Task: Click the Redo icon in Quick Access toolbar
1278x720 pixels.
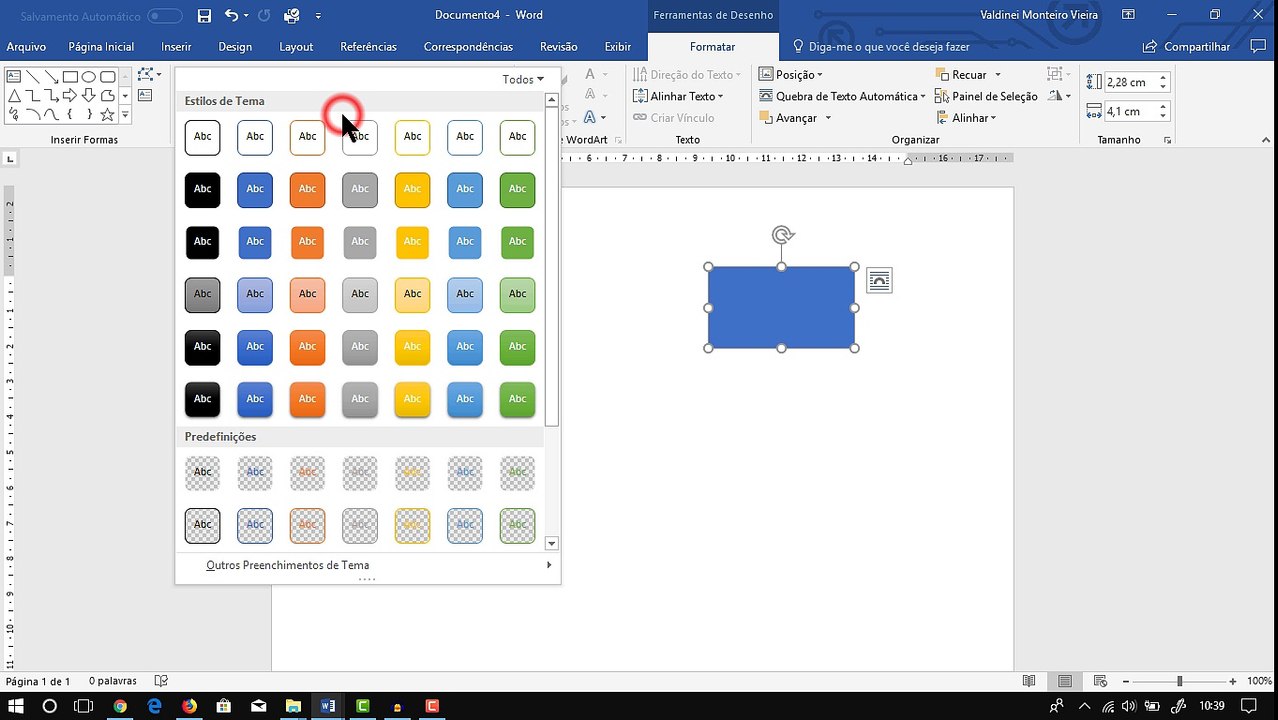Action: tap(264, 15)
